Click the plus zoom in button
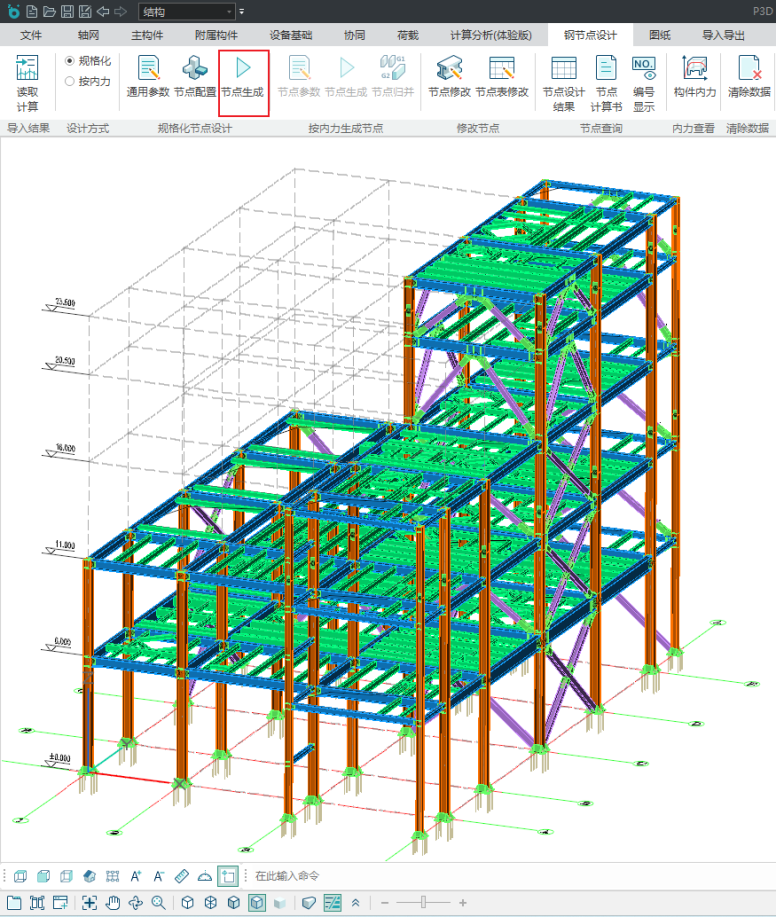Viewport: 777px width, 918px height. (x=463, y=903)
